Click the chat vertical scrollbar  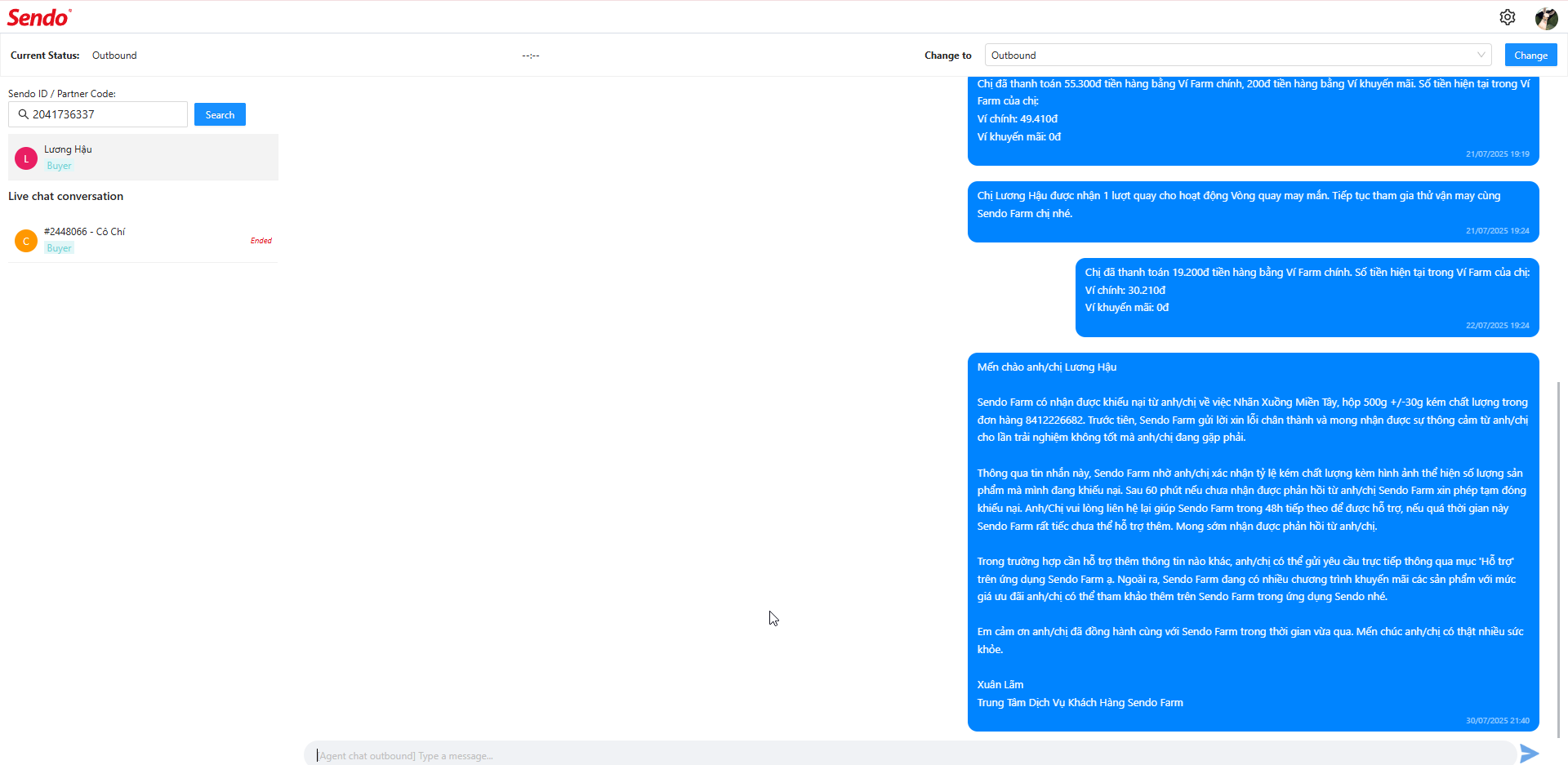tap(1558, 558)
